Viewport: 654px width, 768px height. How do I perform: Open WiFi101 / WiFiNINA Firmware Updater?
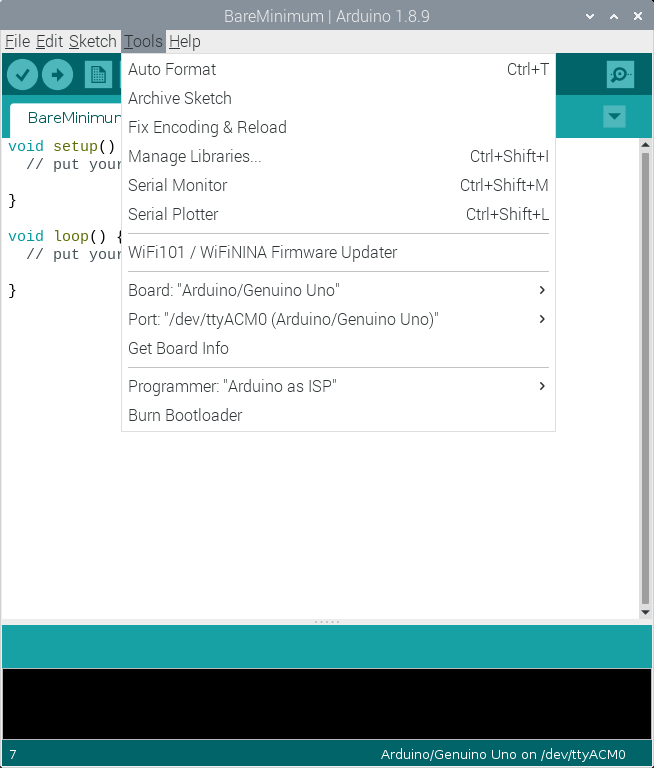(x=338, y=252)
